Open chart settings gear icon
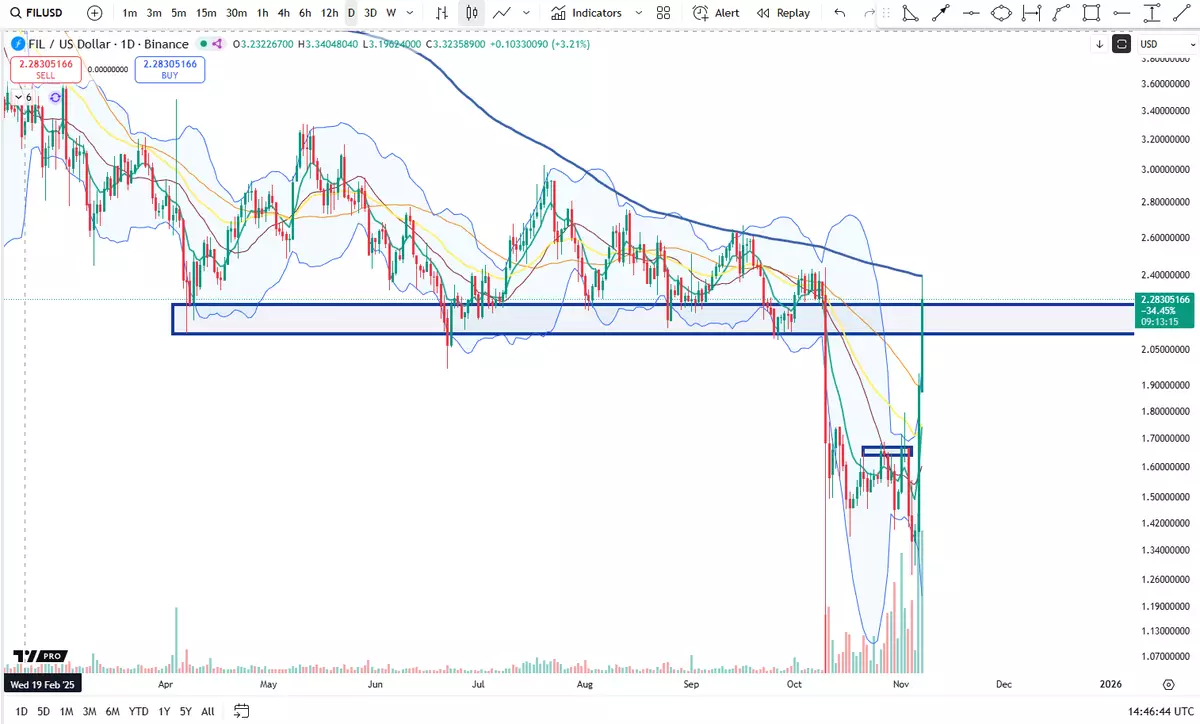Viewport: 1200px width, 724px height. pyautogui.click(x=1168, y=684)
